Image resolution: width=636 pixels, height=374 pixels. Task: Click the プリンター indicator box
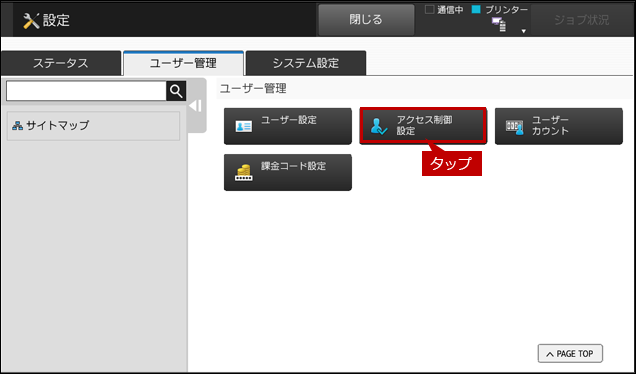point(476,9)
